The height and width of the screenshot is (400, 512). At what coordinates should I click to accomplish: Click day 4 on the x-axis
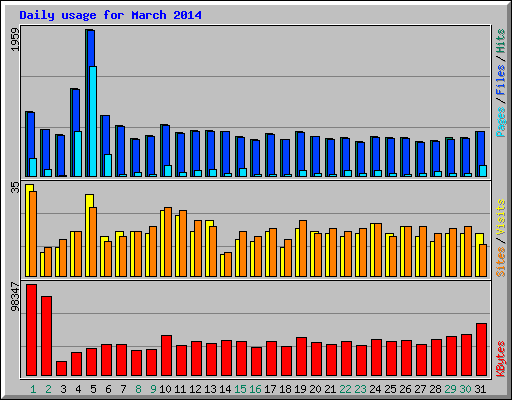[78, 389]
